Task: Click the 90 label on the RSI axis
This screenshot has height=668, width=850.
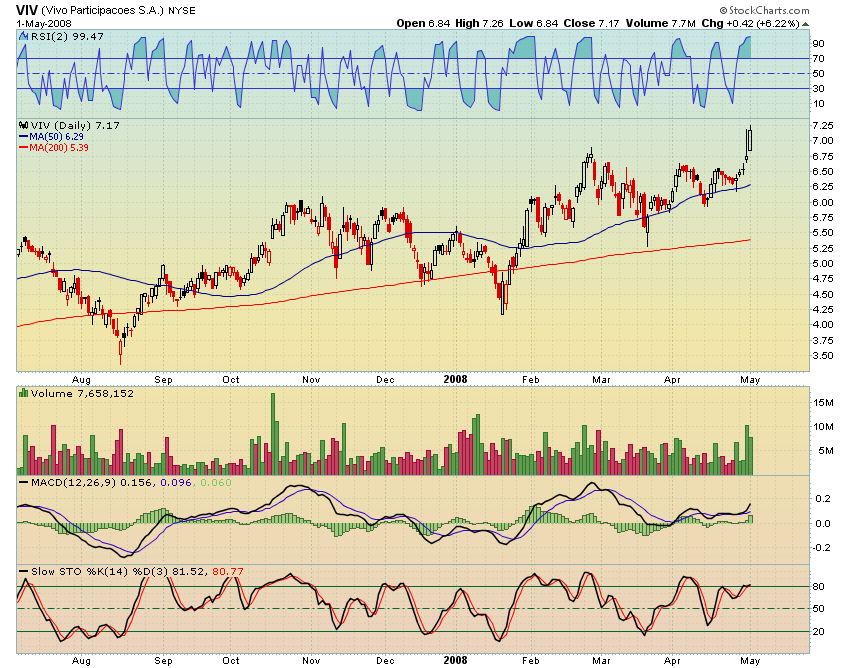Action: pyautogui.click(x=818, y=43)
